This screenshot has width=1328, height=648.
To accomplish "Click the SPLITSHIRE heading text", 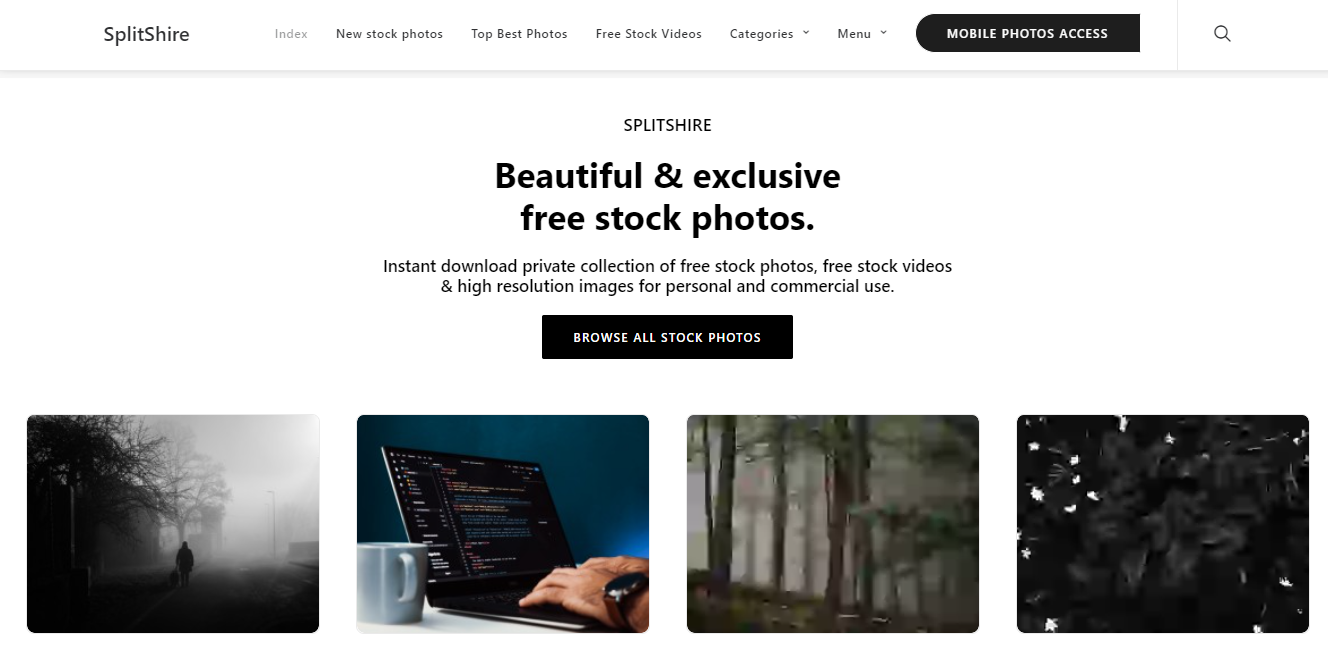I will tap(667, 126).
